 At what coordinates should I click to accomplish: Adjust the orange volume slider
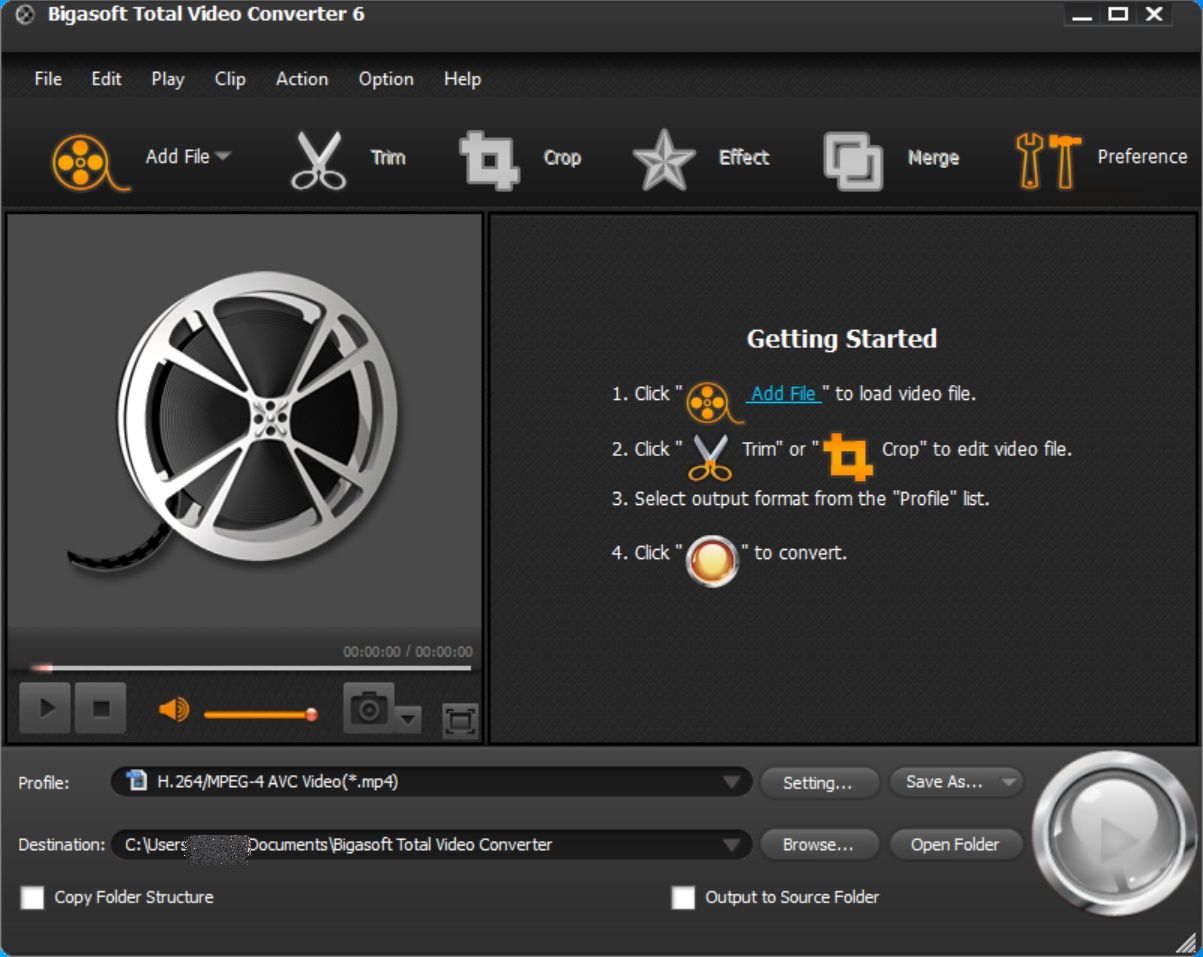[260, 714]
